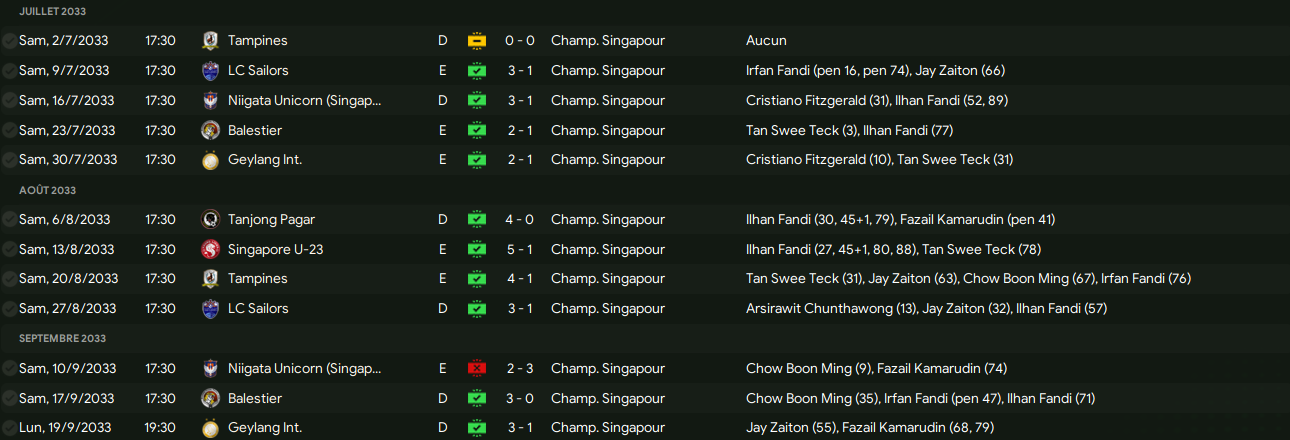Click the green win icon on 6/8/2033
This screenshot has width=1290, height=440.
[476, 220]
